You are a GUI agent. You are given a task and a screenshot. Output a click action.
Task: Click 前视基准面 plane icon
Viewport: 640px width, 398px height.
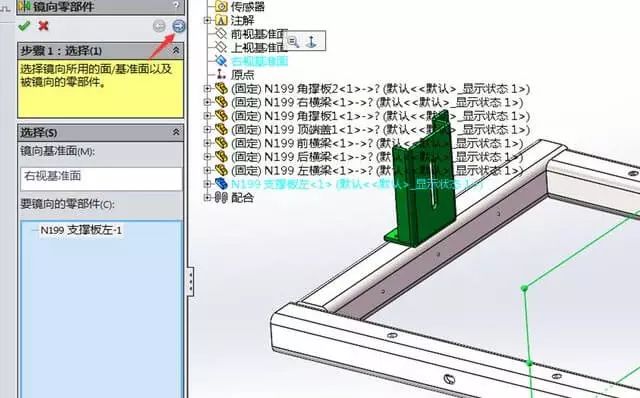[221, 34]
